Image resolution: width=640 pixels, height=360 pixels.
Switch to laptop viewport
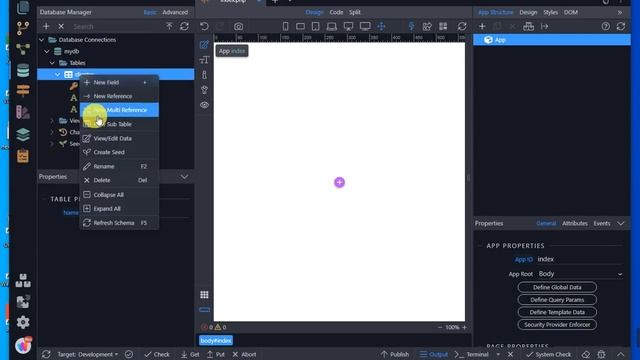(332, 27)
